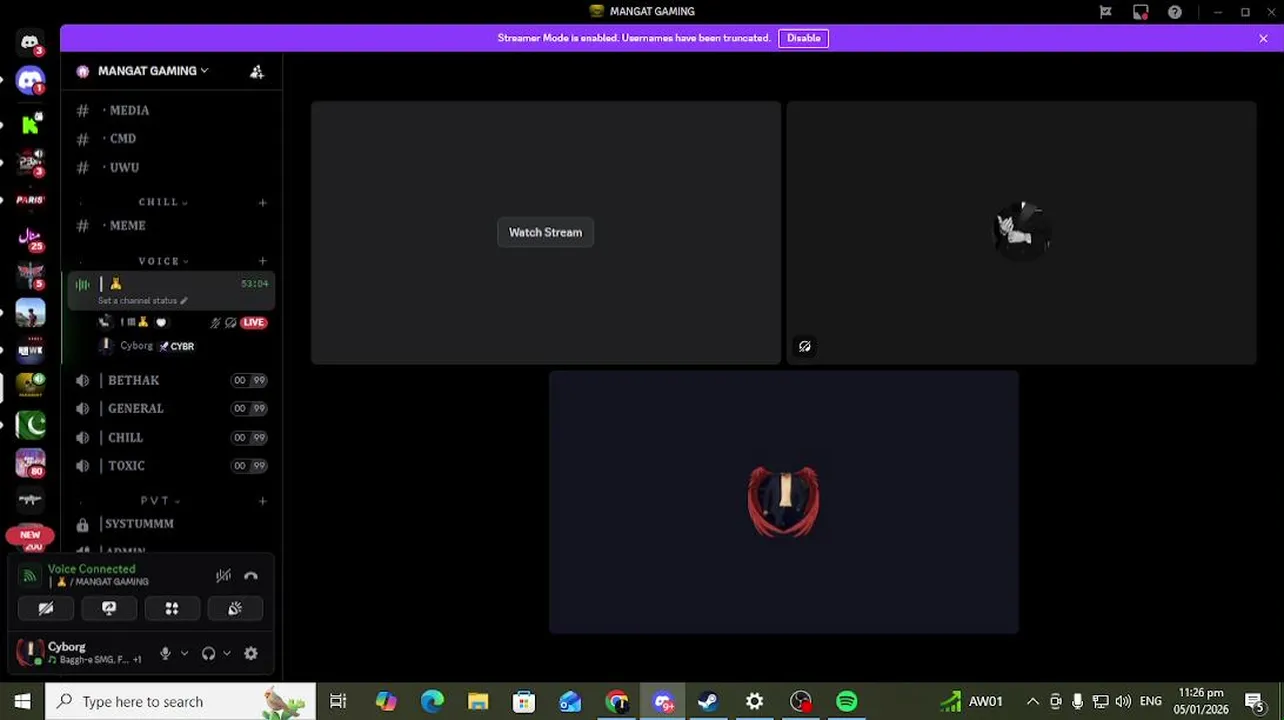Click Cyborg avatar in user panel
The height and width of the screenshot is (720, 1284).
30,653
